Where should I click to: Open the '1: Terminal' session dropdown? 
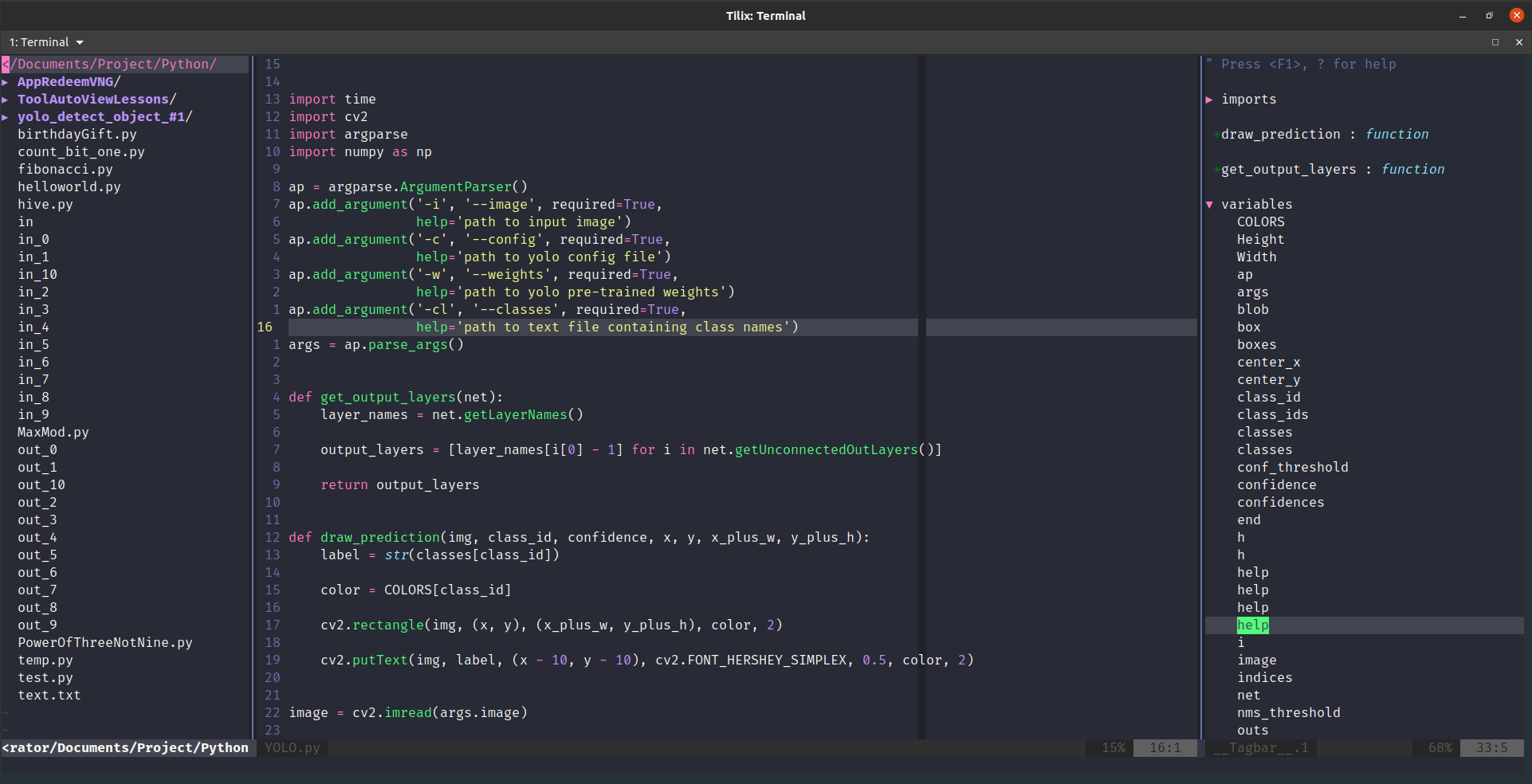[45, 41]
